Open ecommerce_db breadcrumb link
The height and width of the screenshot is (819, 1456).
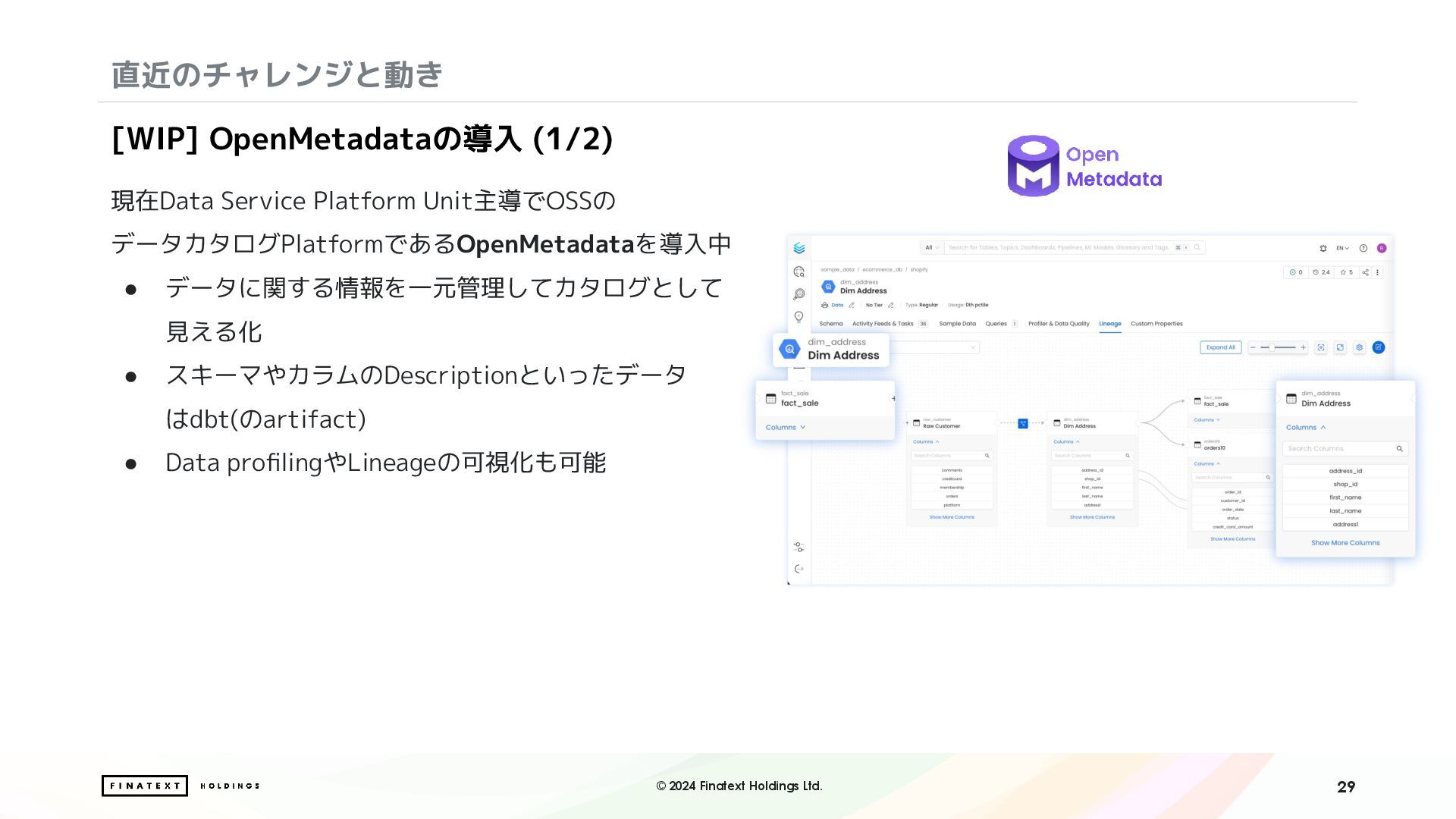click(882, 269)
